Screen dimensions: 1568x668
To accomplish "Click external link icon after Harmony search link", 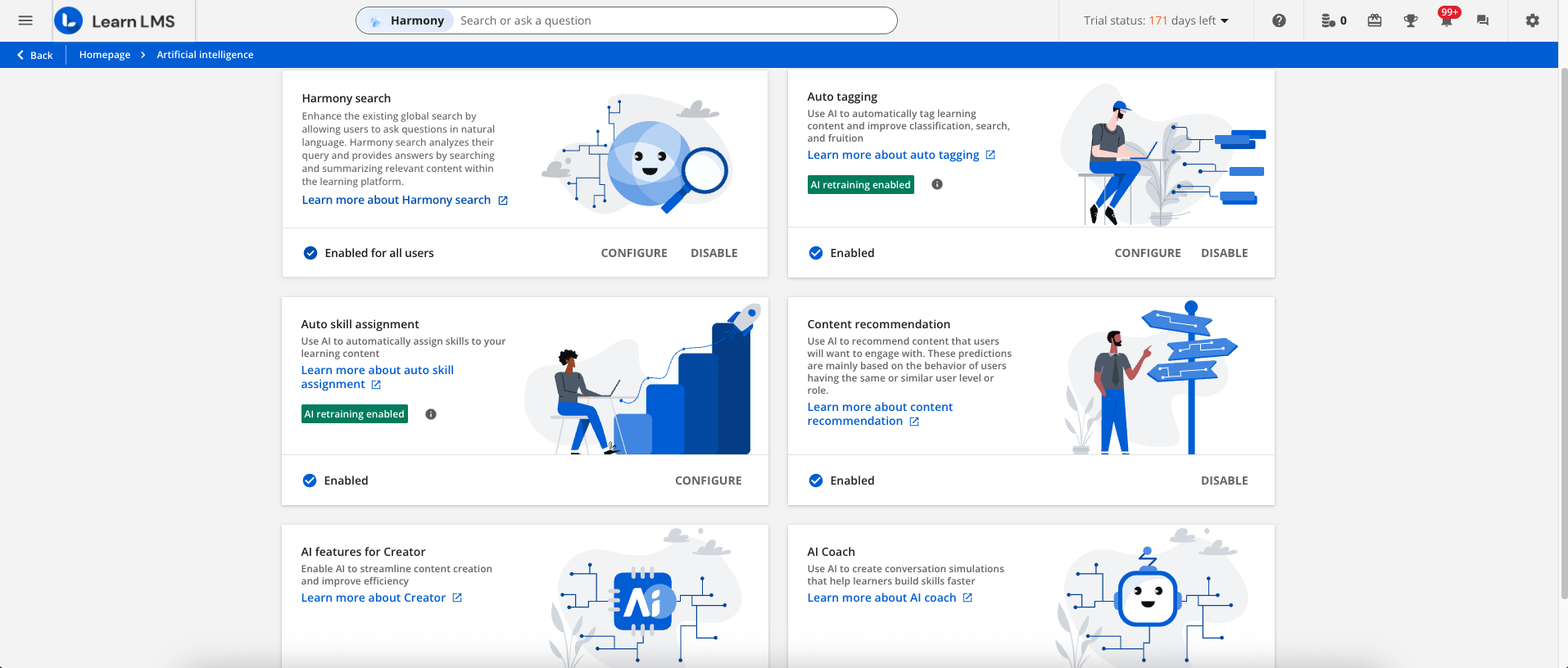I will point(503,201).
